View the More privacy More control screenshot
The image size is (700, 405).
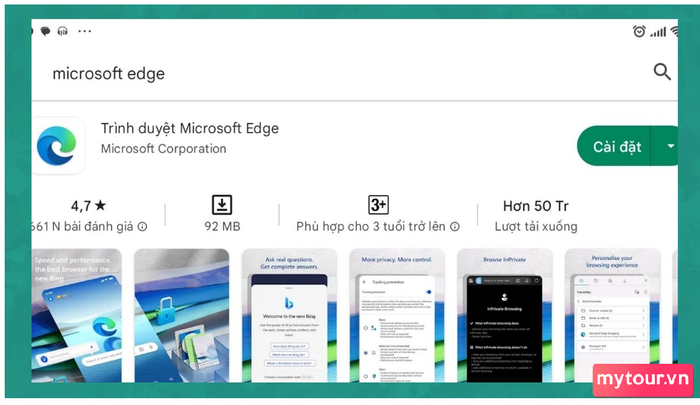[397, 315]
